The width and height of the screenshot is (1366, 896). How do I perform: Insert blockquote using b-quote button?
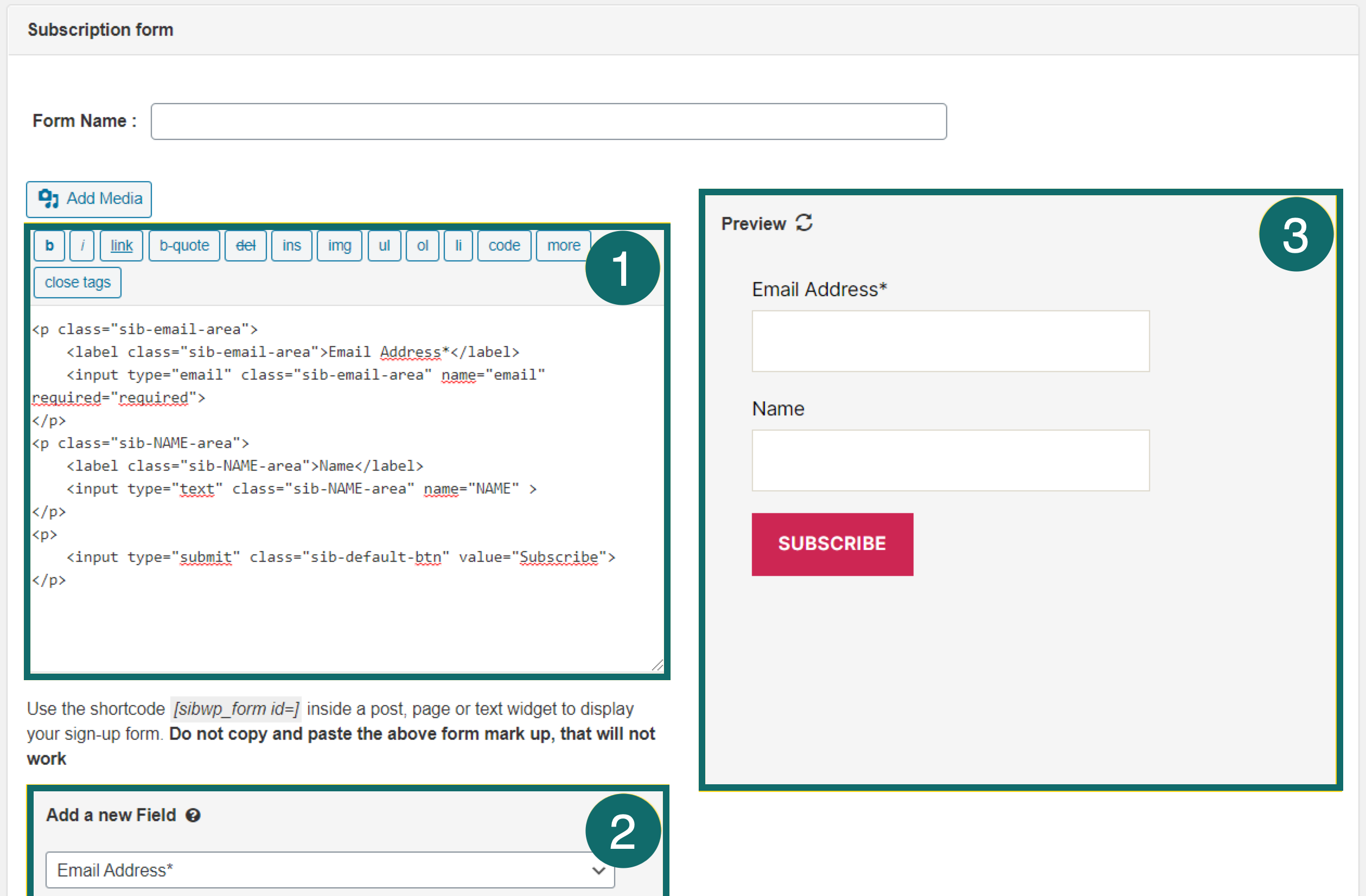[x=184, y=246]
